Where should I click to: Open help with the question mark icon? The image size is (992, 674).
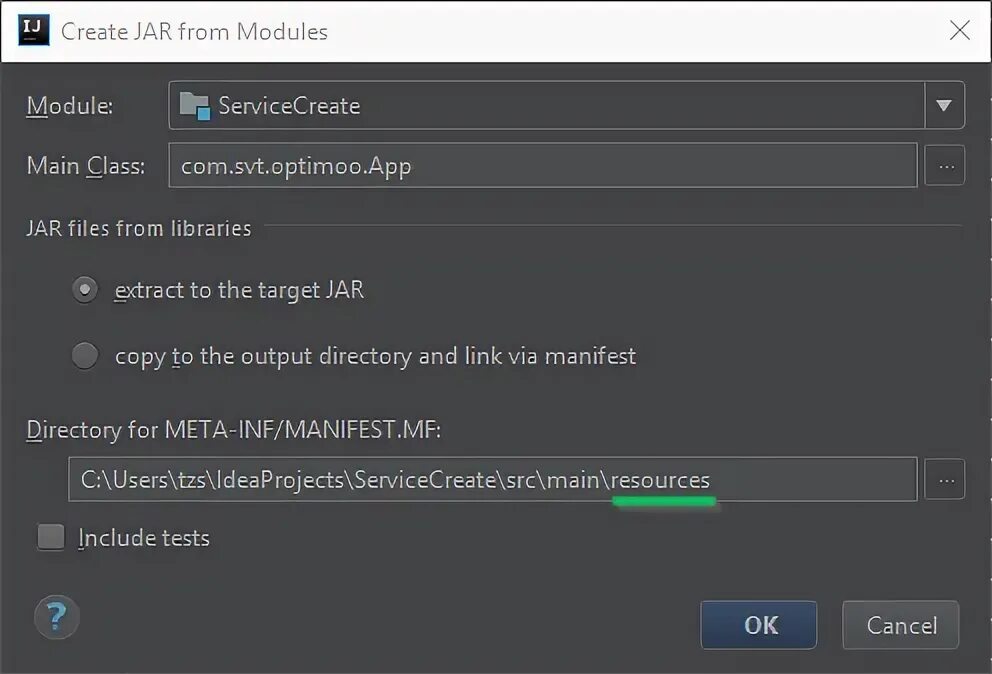tap(57, 617)
